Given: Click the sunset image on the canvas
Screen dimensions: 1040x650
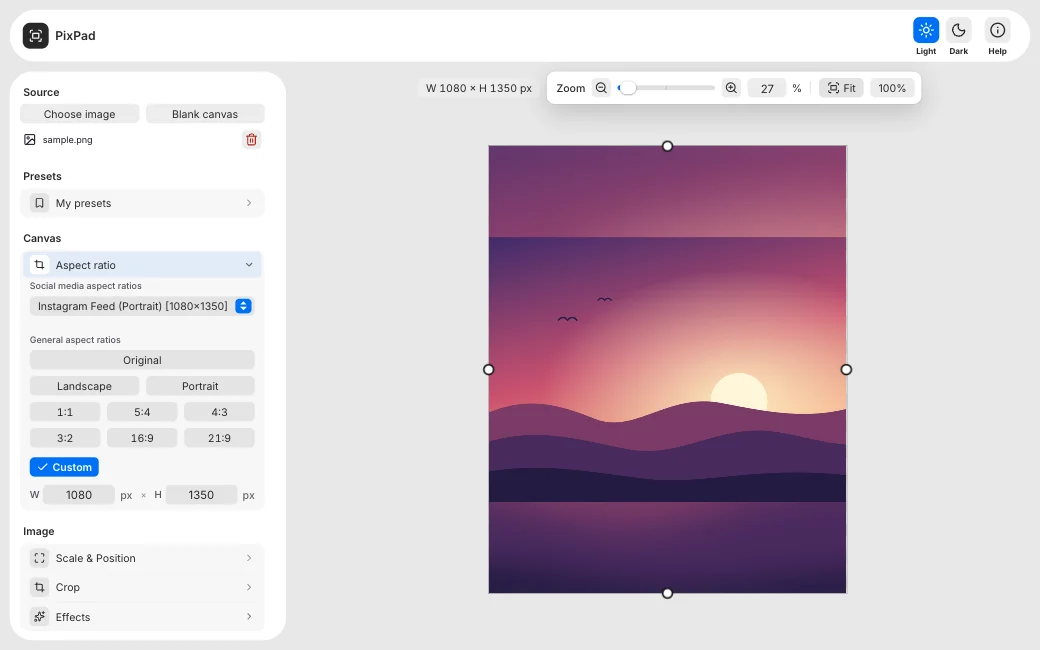Looking at the screenshot, I should click(x=668, y=369).
